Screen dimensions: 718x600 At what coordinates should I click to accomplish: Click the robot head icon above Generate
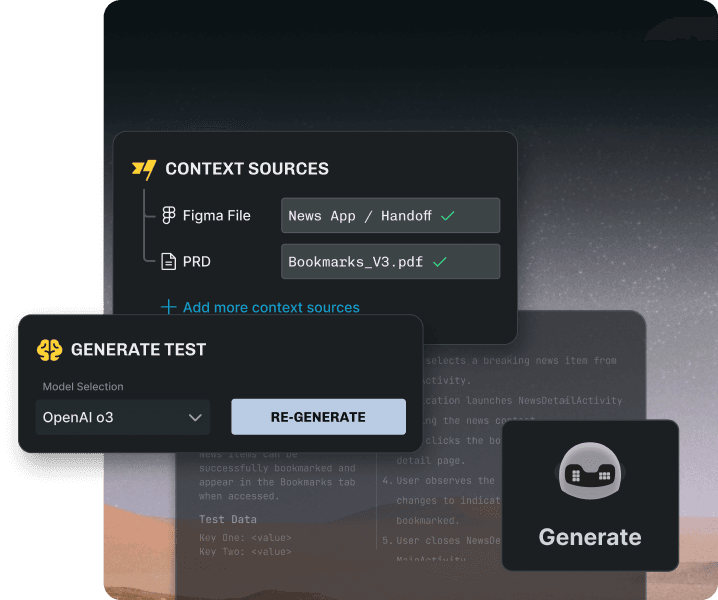click(590, 471)
